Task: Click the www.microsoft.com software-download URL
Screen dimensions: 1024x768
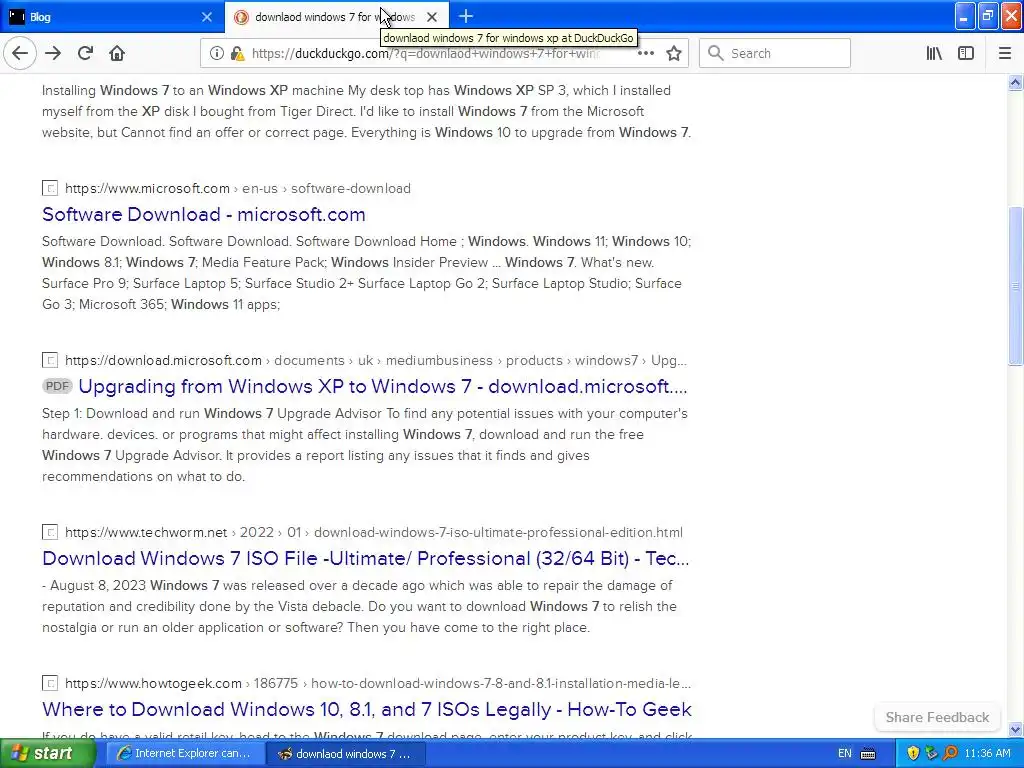Action: [x=238, y=189]
